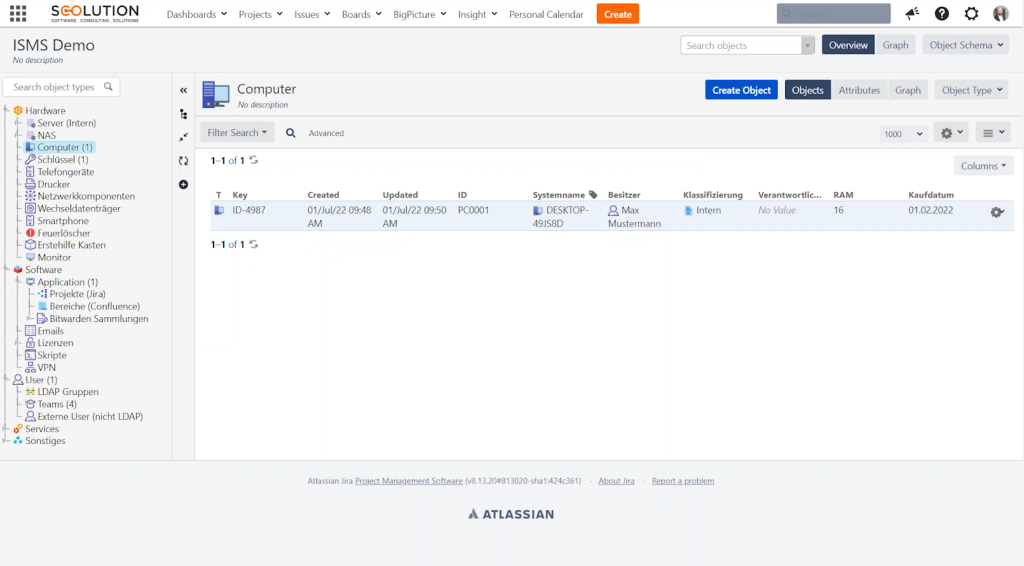
Task: Open the Computer Graph tab
Action: (x=908, y=90)
